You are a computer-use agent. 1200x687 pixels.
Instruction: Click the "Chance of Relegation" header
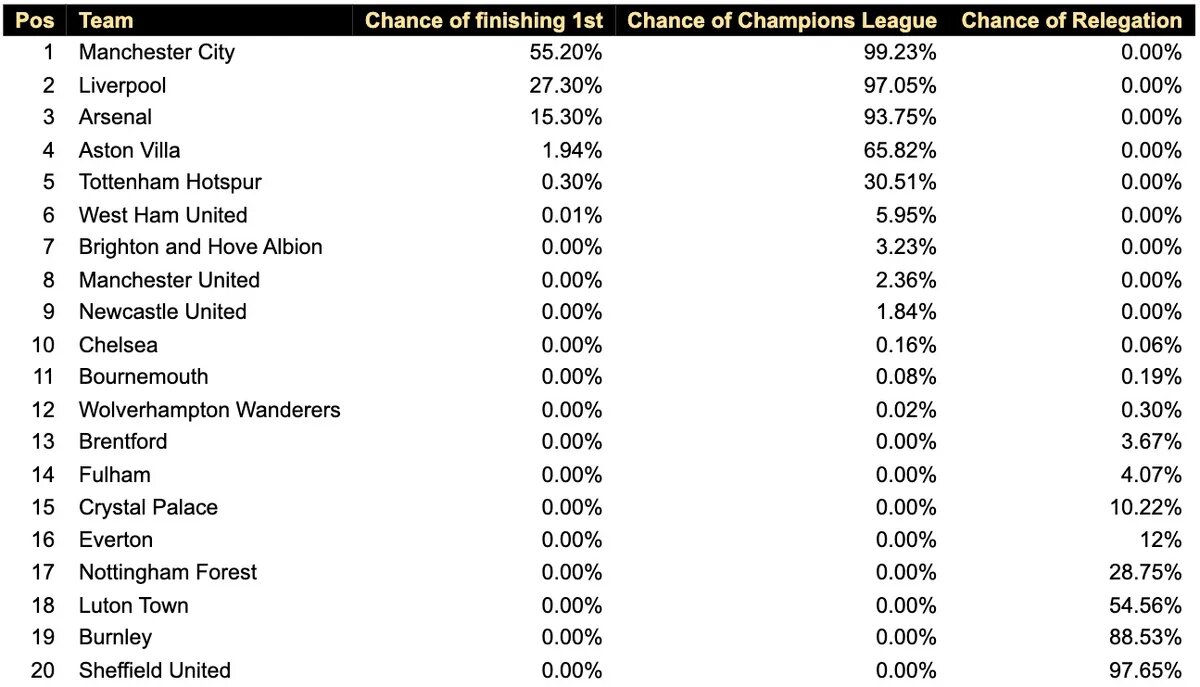coord(1071,20)
